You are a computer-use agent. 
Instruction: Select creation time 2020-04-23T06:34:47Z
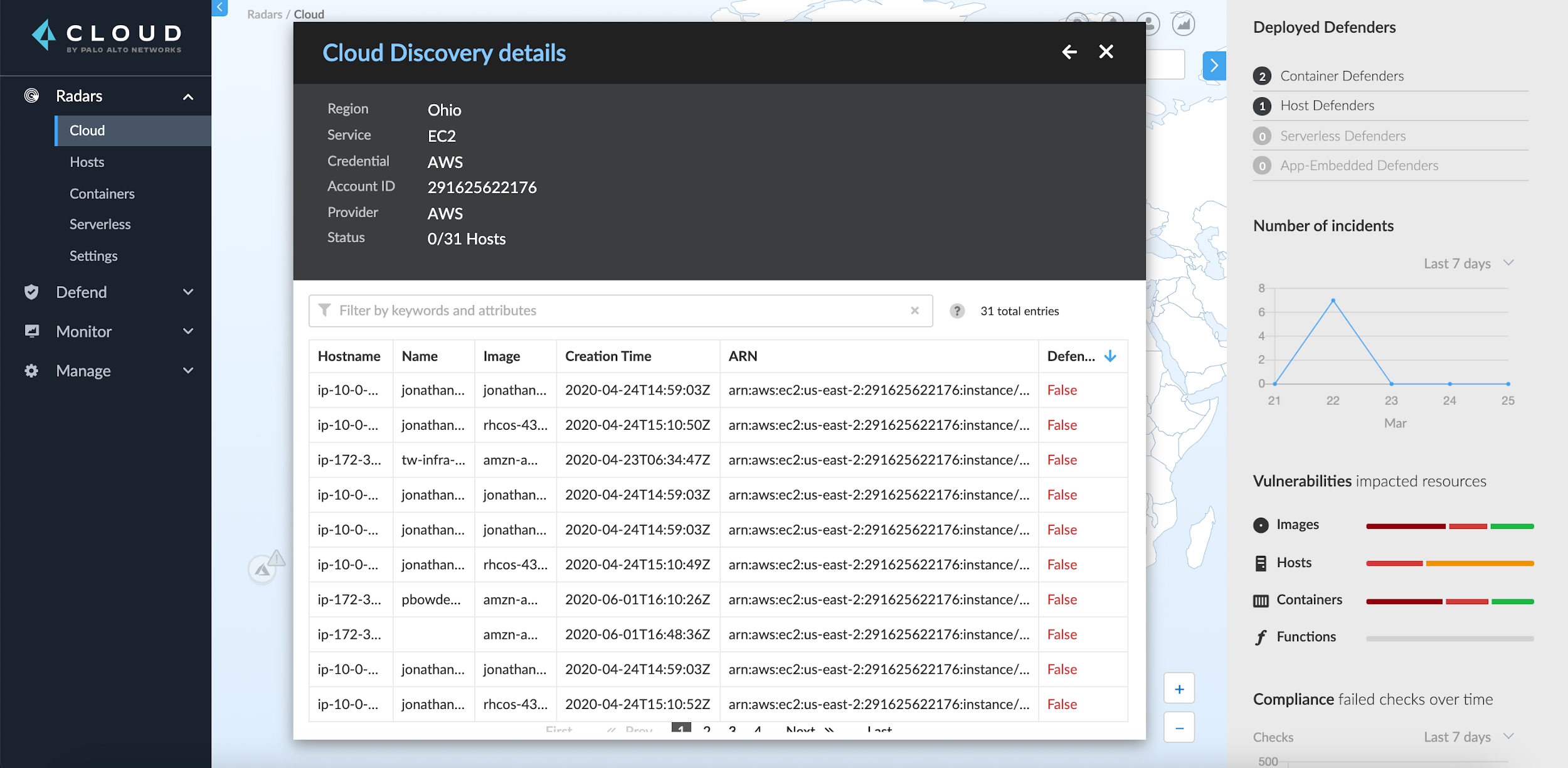coord(637,460)
